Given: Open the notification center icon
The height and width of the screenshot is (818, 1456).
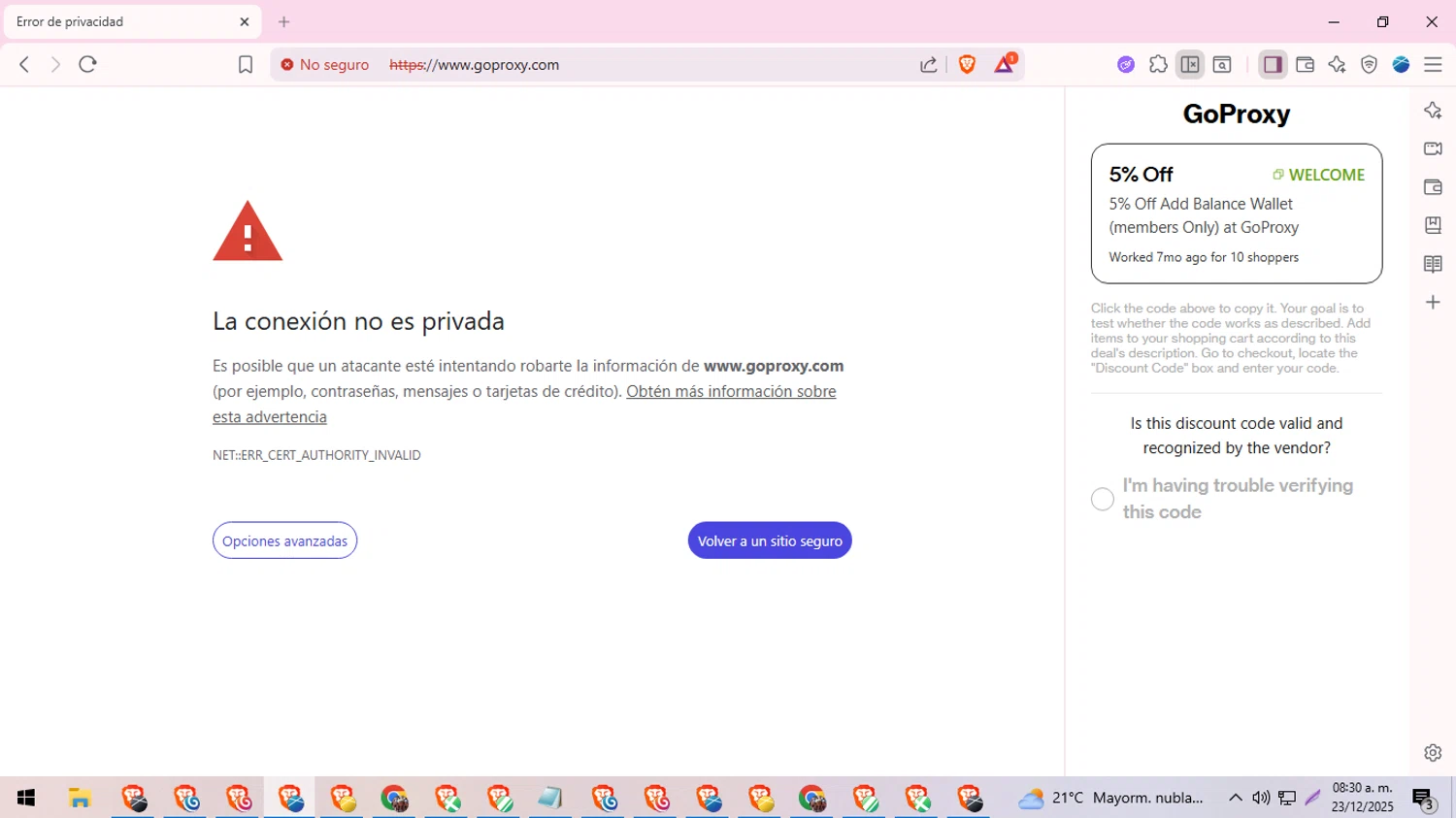Looking at the screenshot, I should (1424, 799).
